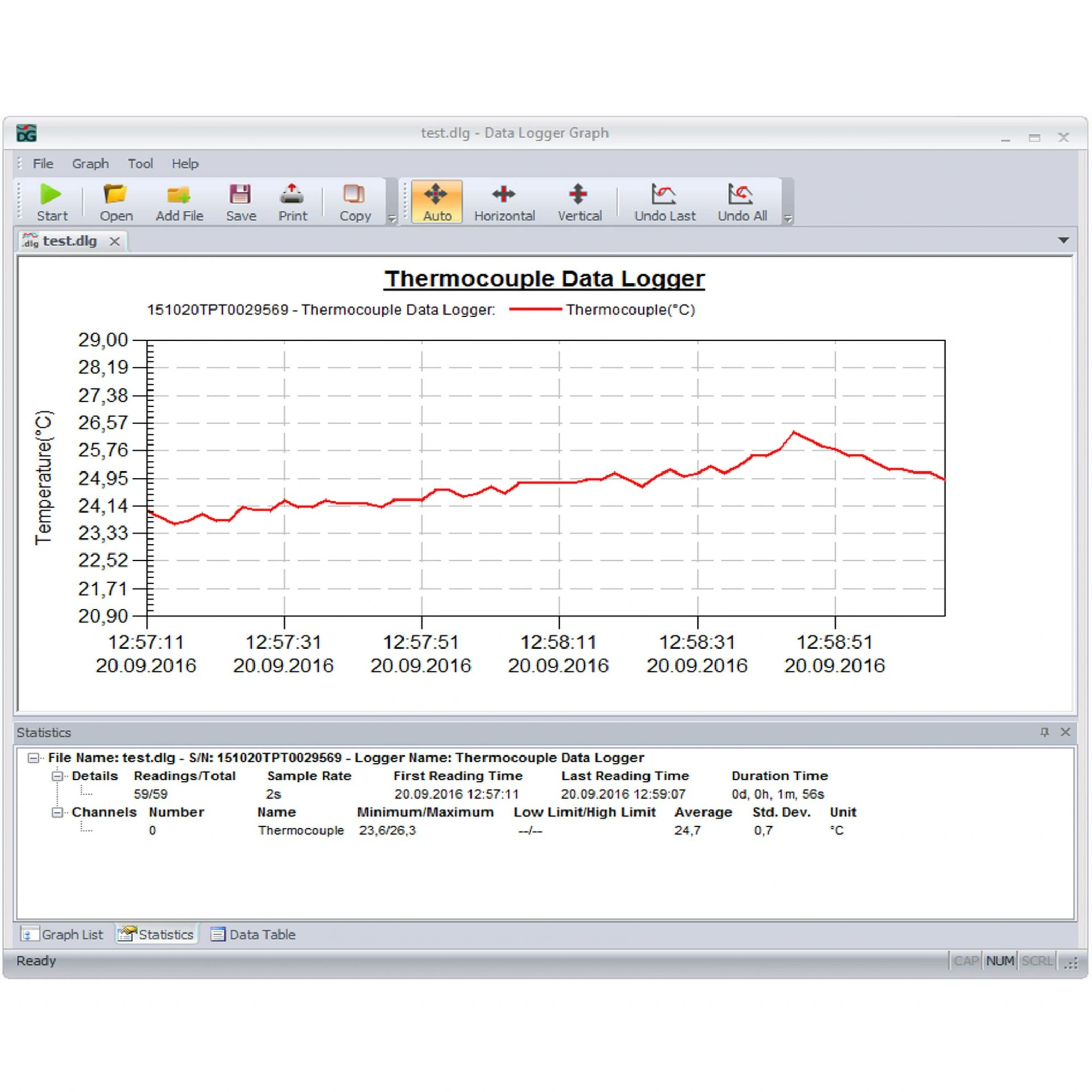The height and width of the screenshot is (1092, 1092).
Task: Pin the Statistics panel
Action: coord(1044,732)
